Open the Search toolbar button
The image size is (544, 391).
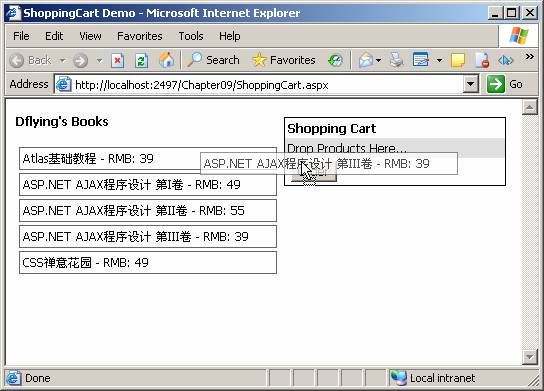coord(213,60)
